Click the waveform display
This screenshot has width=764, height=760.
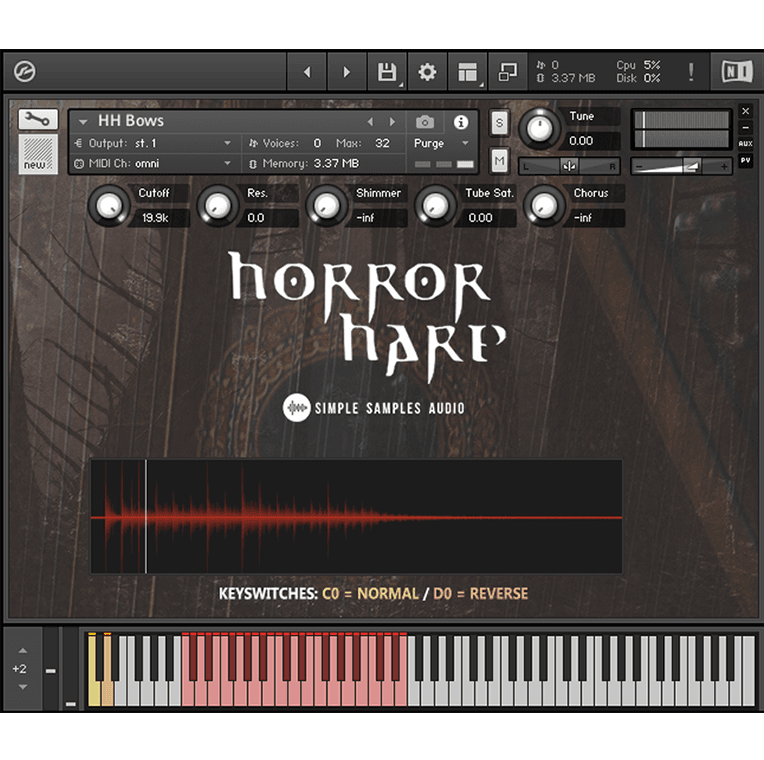(x=356, y=516)
